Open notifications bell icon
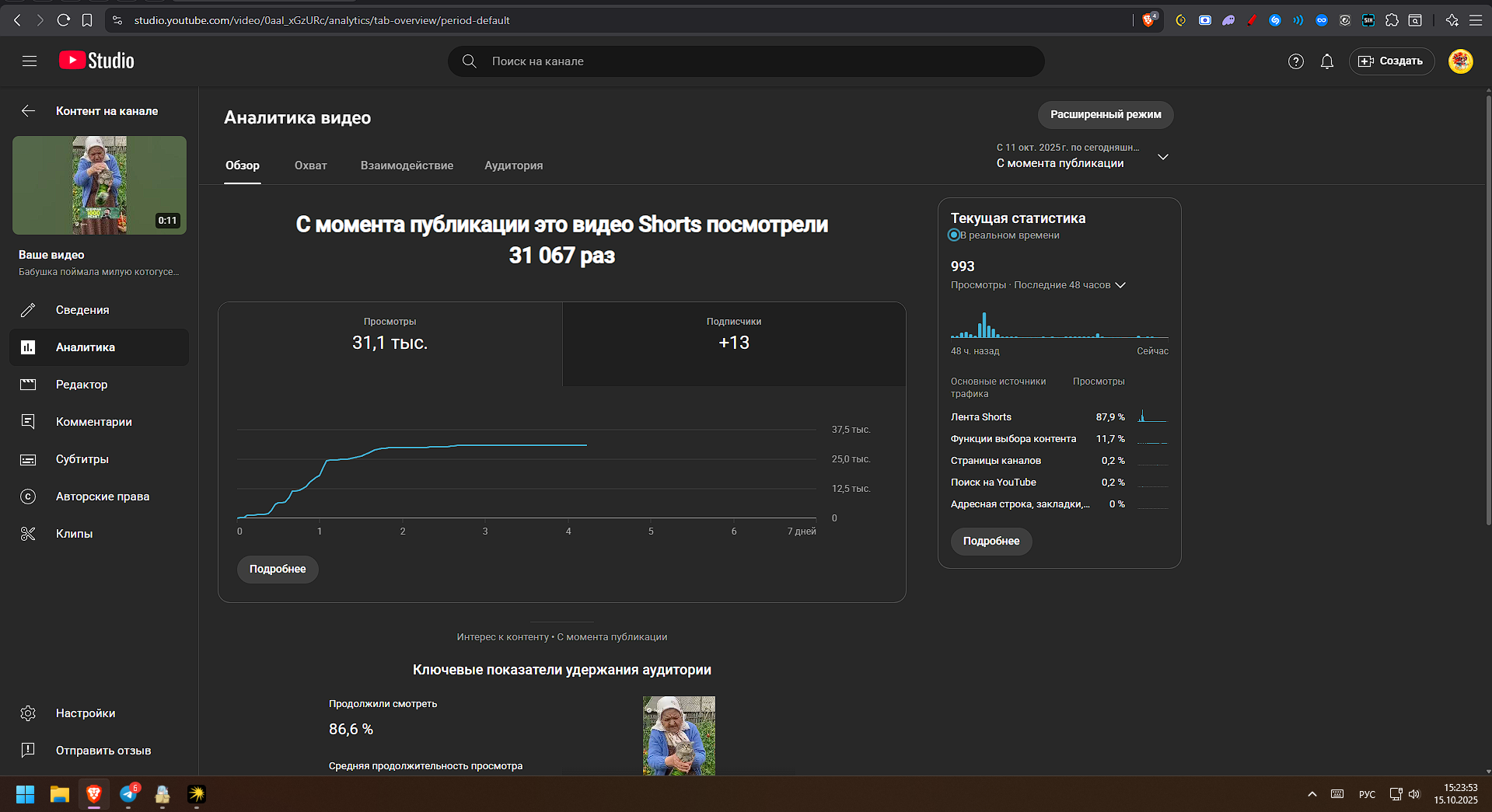Screen dimensions: 1492x812 coord(1326,61)
